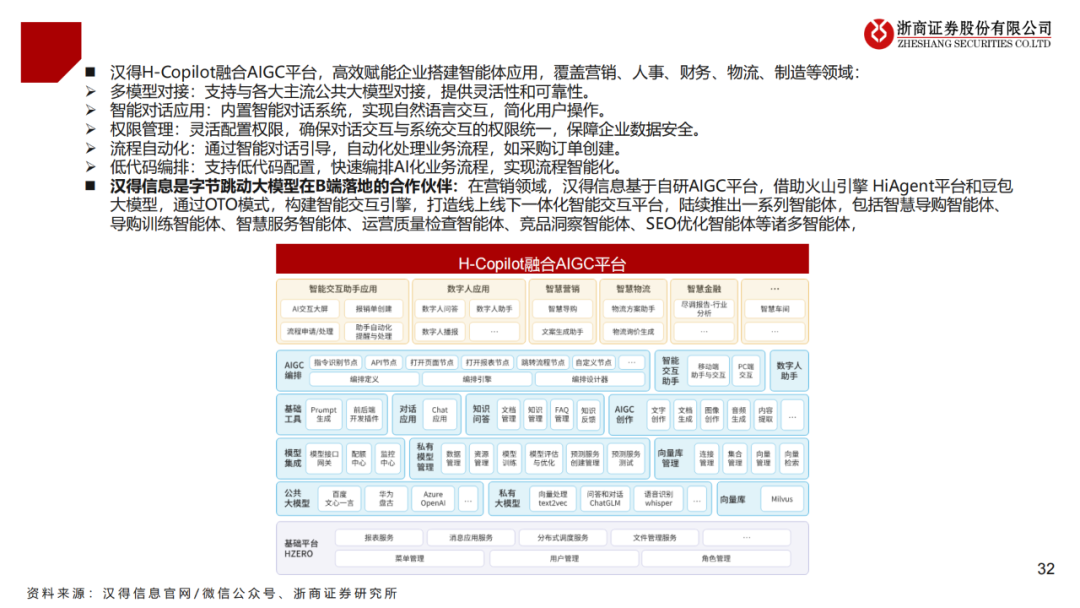This screenshot has height=608, width=1080.
Task: Click the 内容提取 box
Action: [x=765, y=414]
